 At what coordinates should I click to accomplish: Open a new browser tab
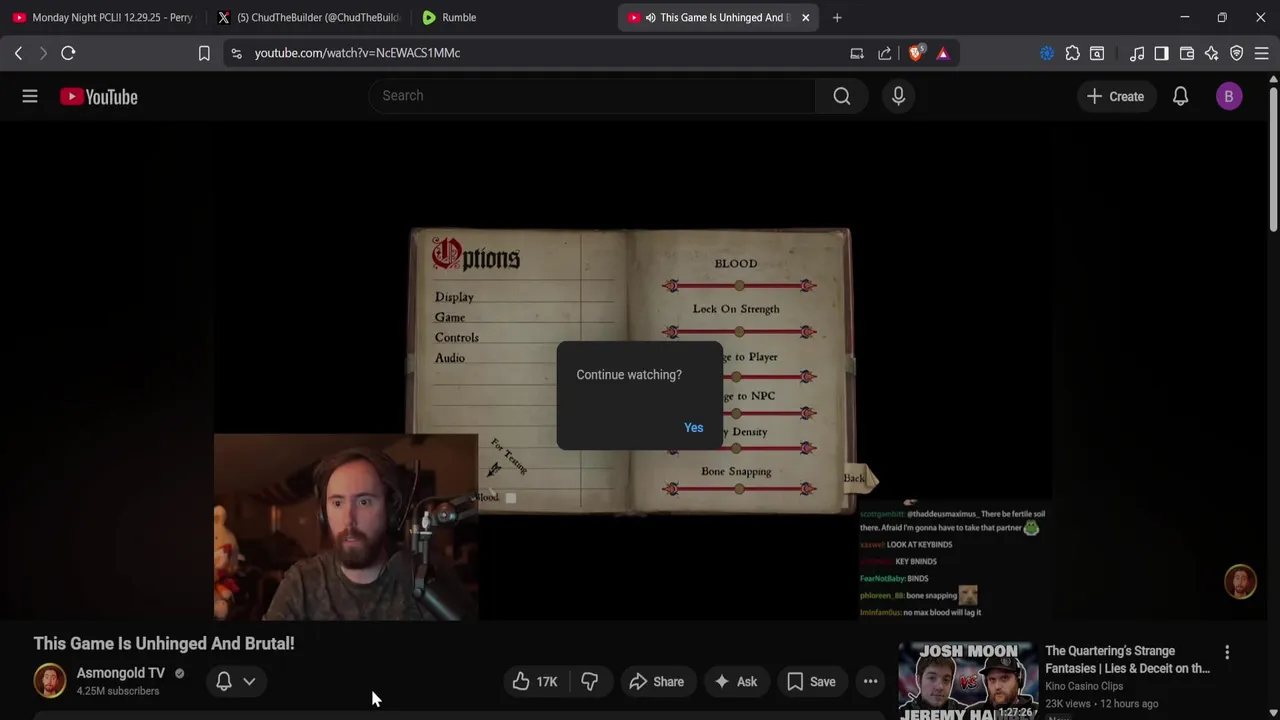(x=837, y=17)
